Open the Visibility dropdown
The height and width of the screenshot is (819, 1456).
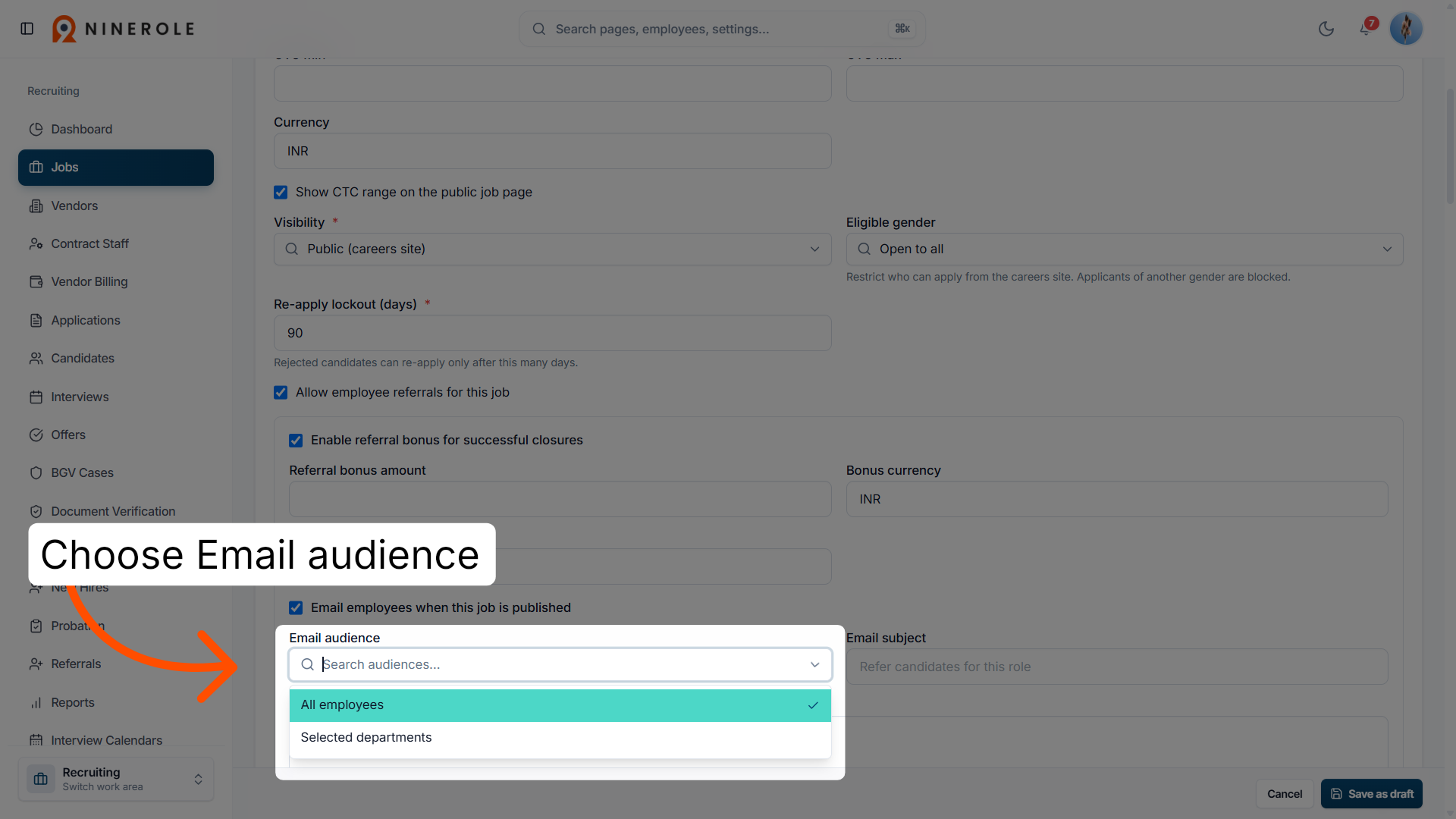point(552,249)
